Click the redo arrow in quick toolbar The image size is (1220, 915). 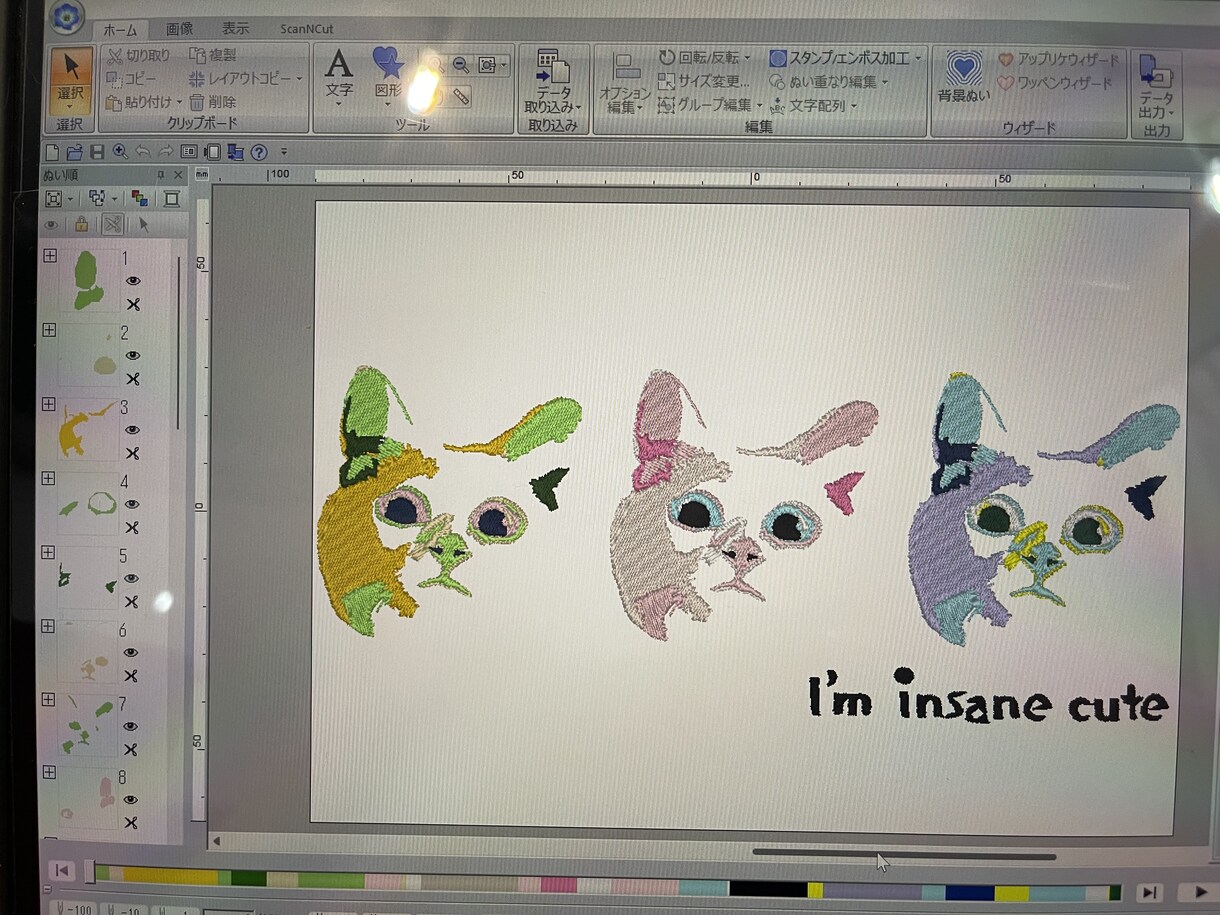(166, 152)
